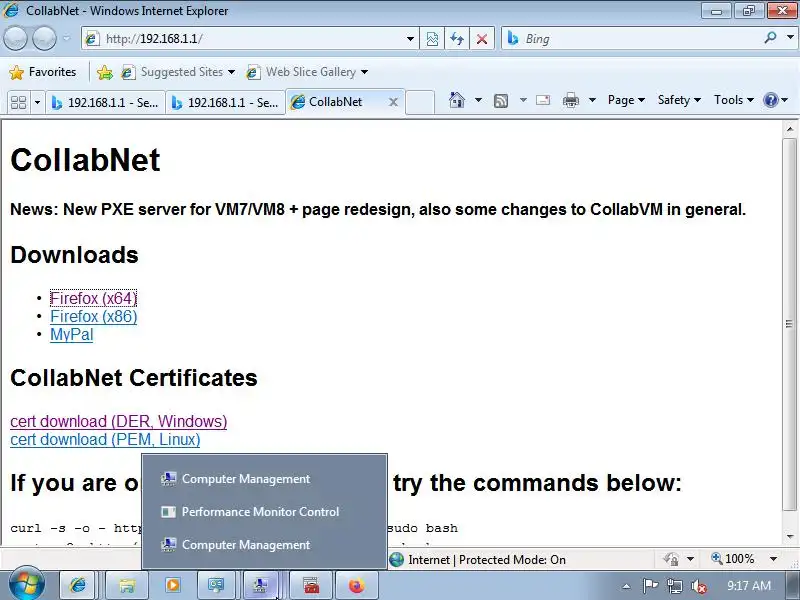Switch to first 192.168.1.1 search tab
Viewport: 800px width, 600px height.
coord(105,103)
